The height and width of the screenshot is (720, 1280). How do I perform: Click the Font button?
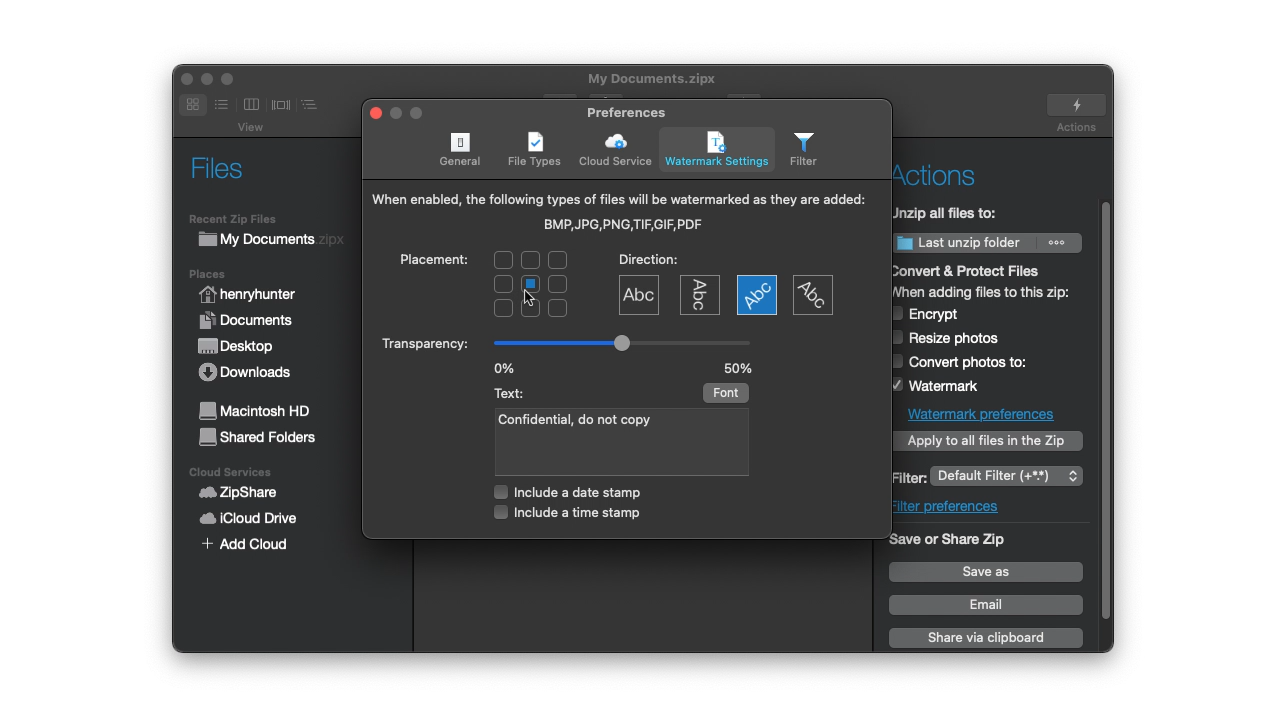tap(725, 393)
